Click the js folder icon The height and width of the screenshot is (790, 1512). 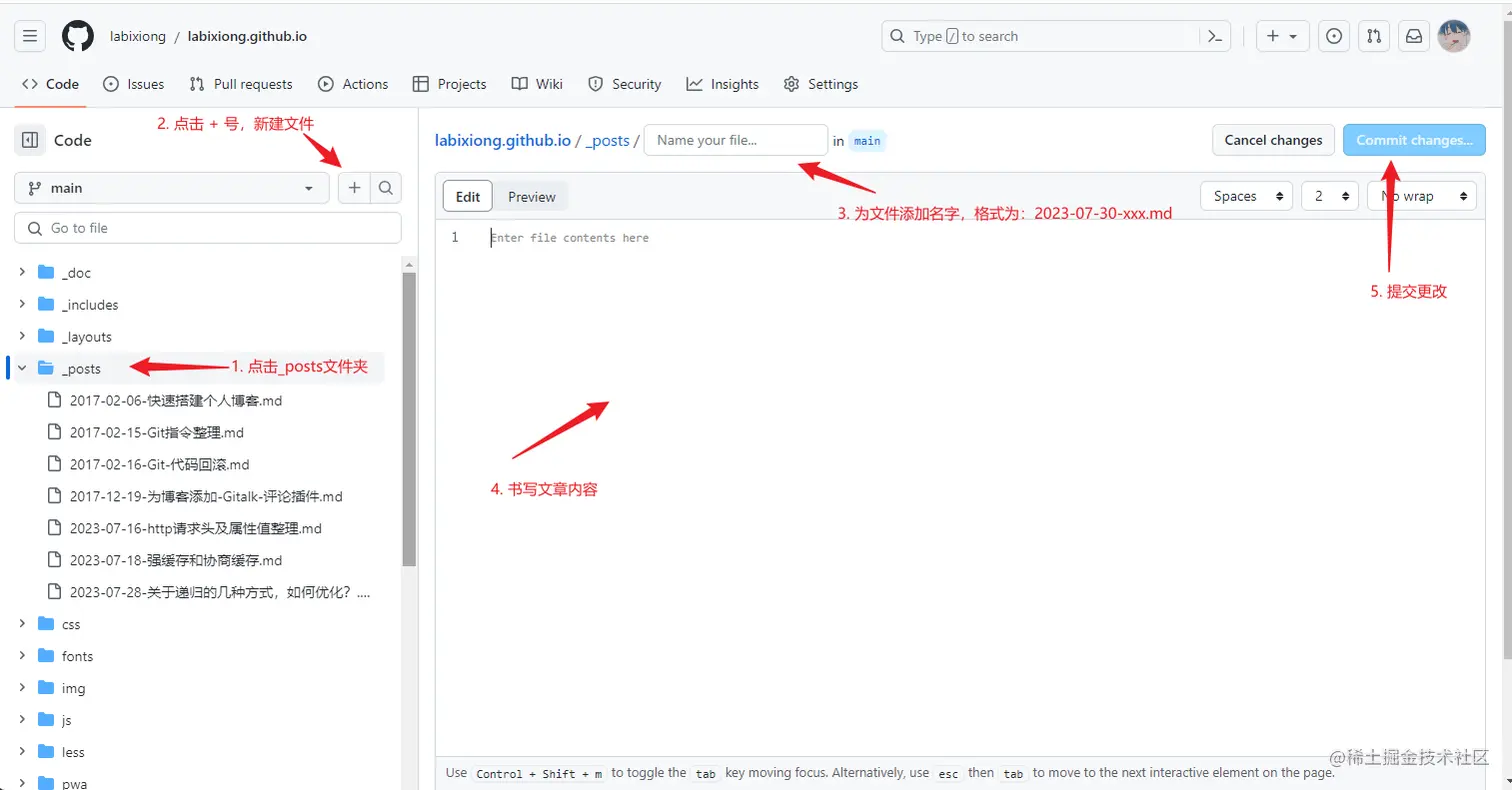pos(46,720)
